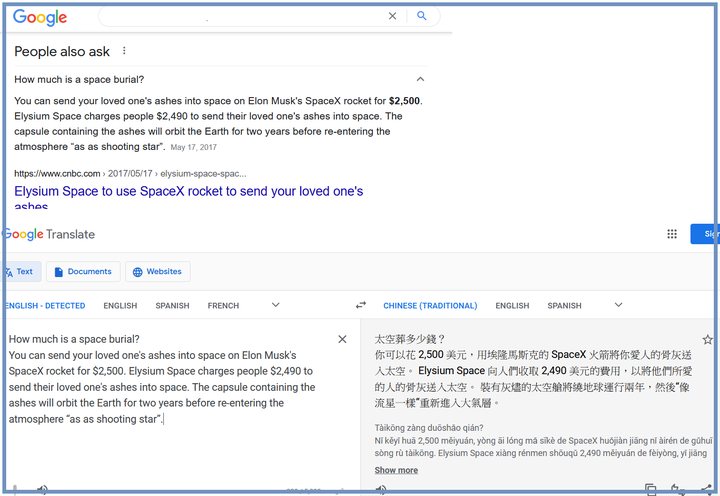Copy the translation
Image resolution: width=720 pixels, height=496 pixels.
coord(650,489)
